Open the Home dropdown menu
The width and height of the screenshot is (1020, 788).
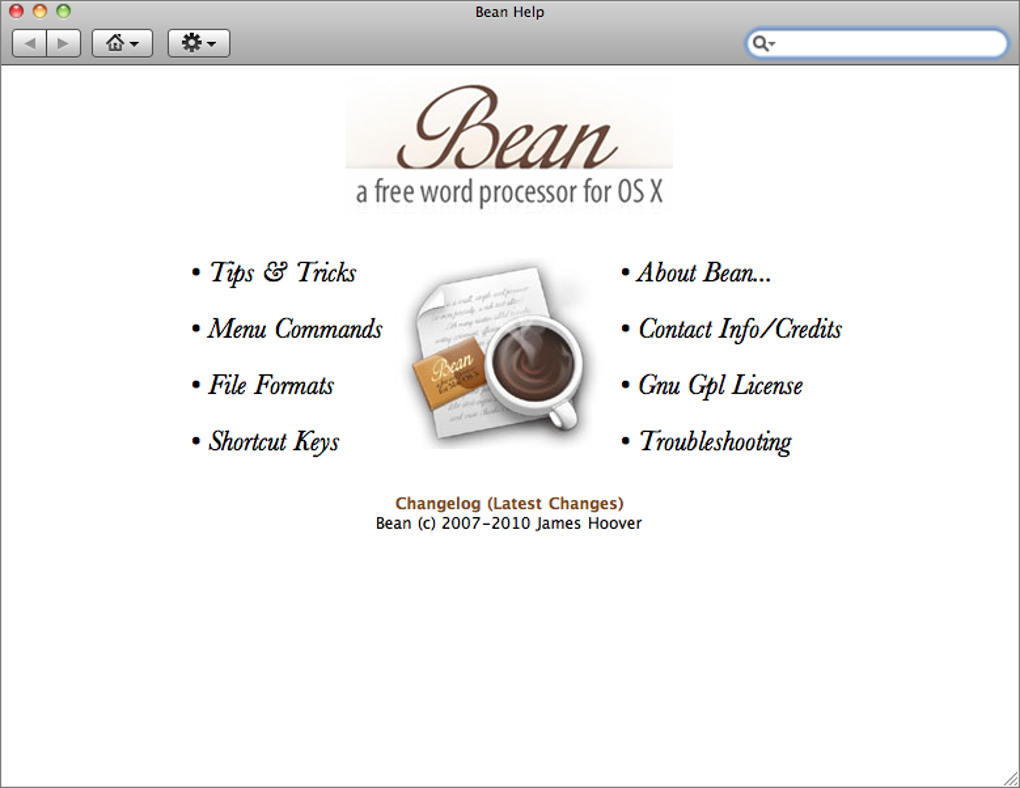122,44
